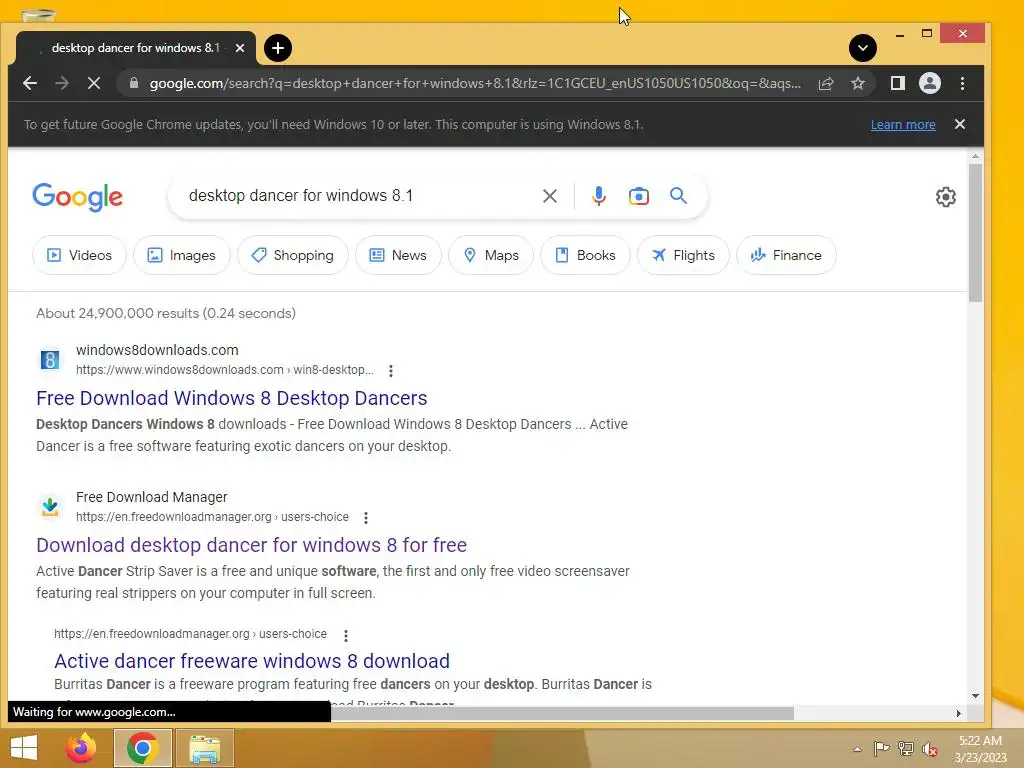Switch to the Images results tab

[182, 255]
